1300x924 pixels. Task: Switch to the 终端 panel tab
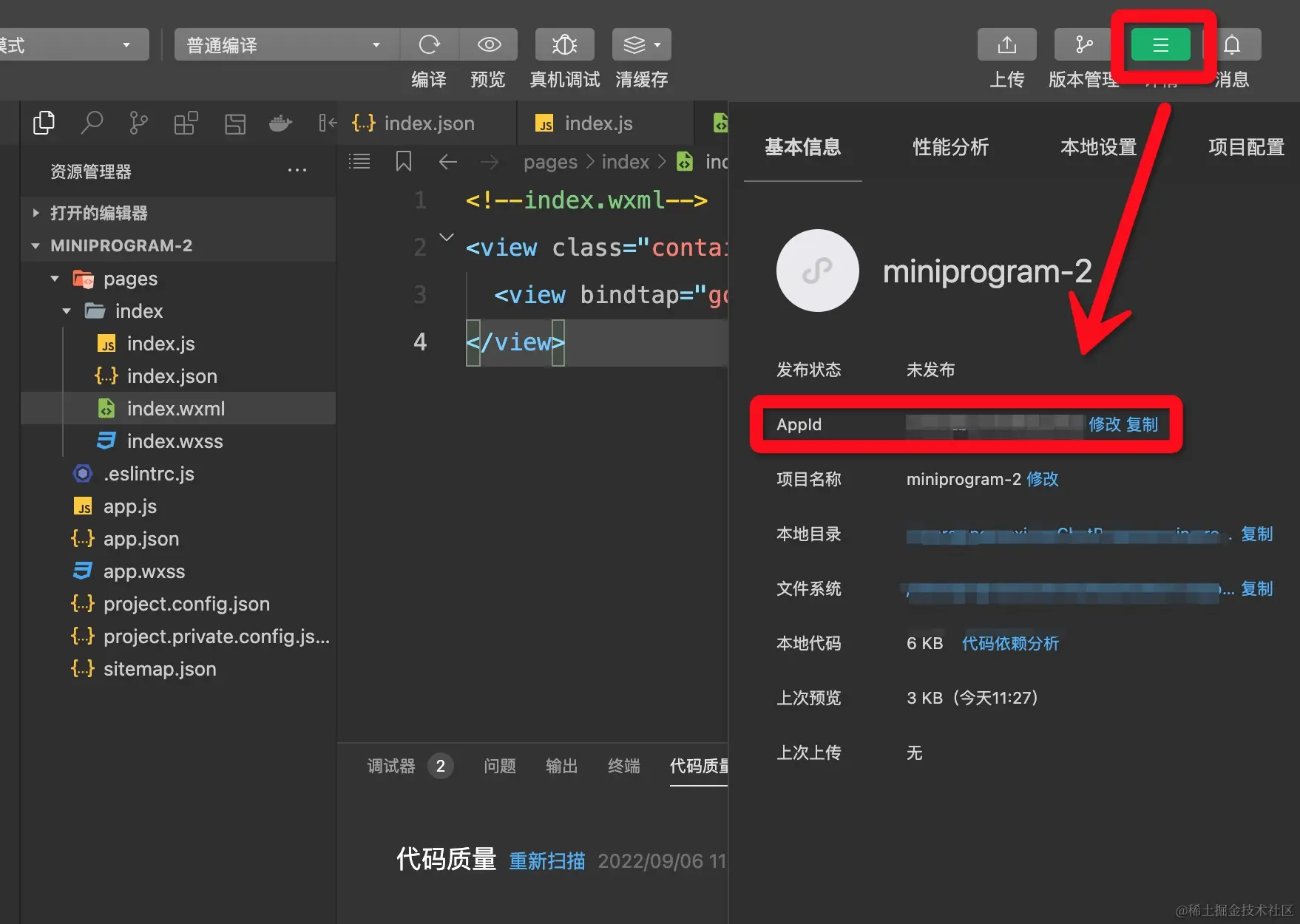coord(624,766)
